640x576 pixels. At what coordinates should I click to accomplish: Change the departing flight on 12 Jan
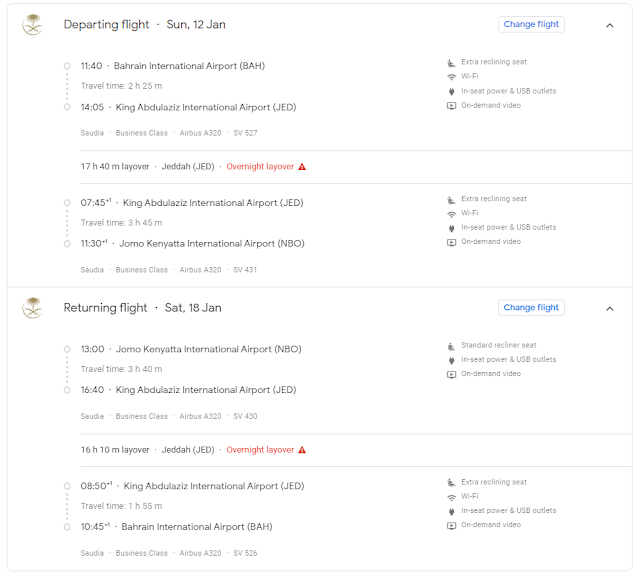[x=531, y=24]
